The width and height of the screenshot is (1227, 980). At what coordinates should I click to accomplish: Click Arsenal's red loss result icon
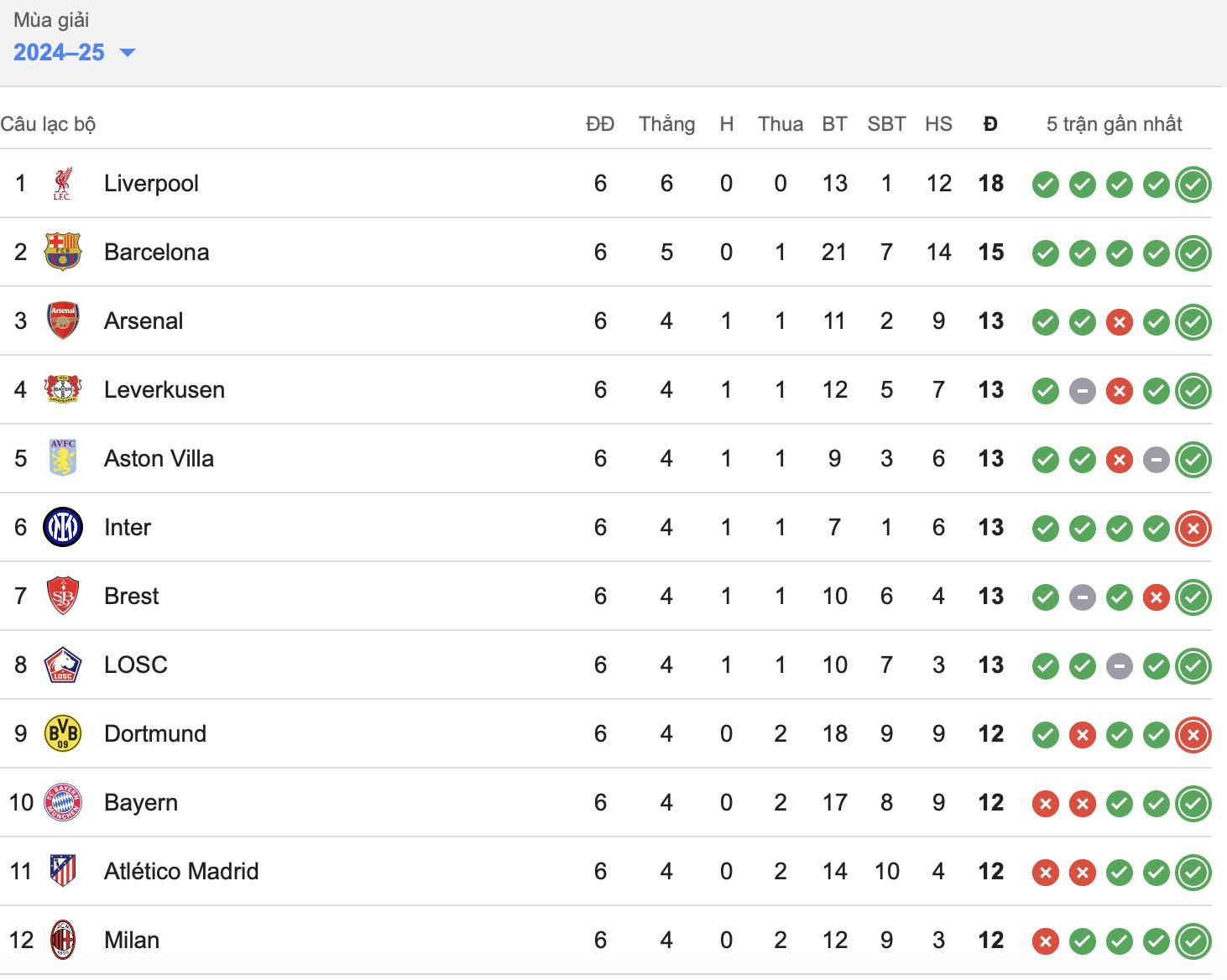point(1119,321)
